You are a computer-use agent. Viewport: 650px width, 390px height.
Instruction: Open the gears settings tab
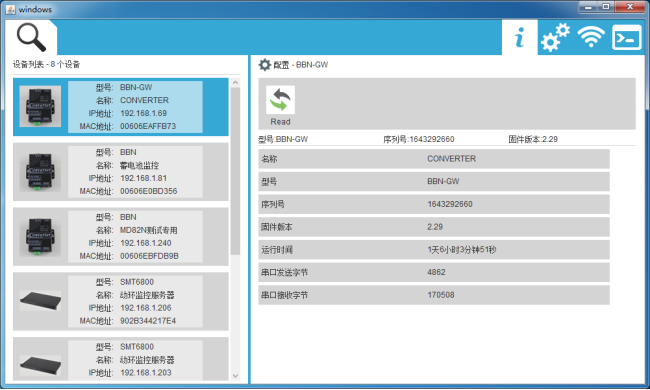555,37
